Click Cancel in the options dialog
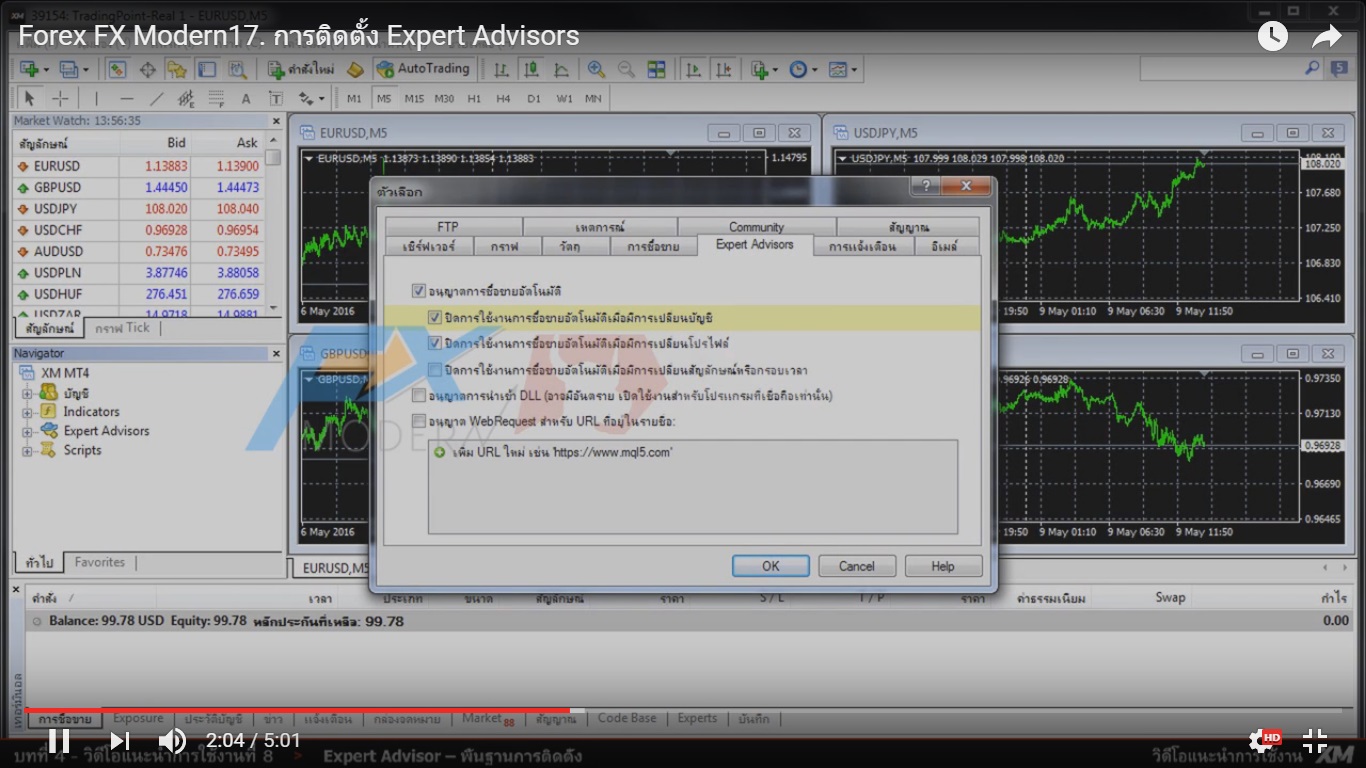 coord(856,566)
